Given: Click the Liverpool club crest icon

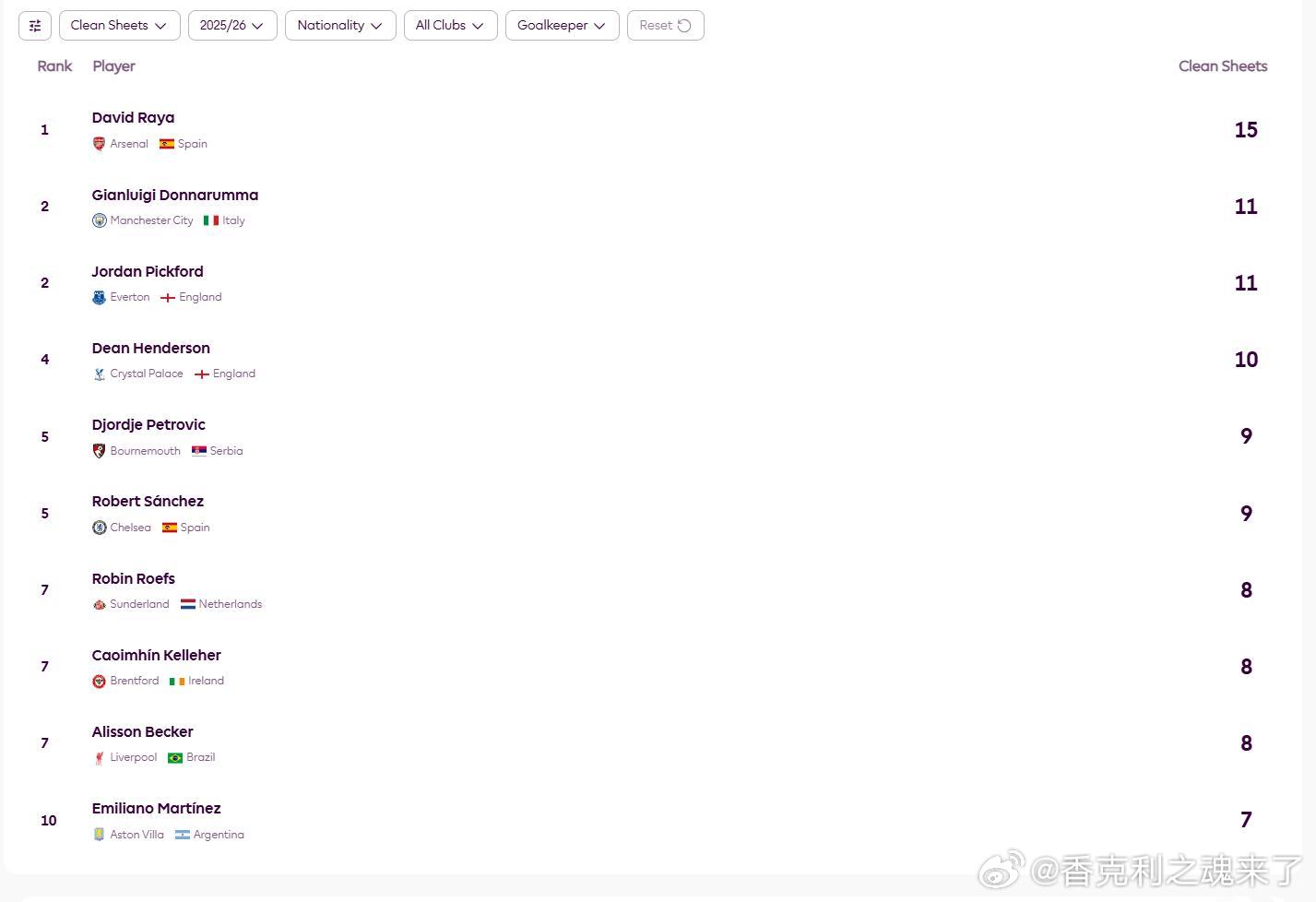Looking at the screenshot, I should [99, 757].
